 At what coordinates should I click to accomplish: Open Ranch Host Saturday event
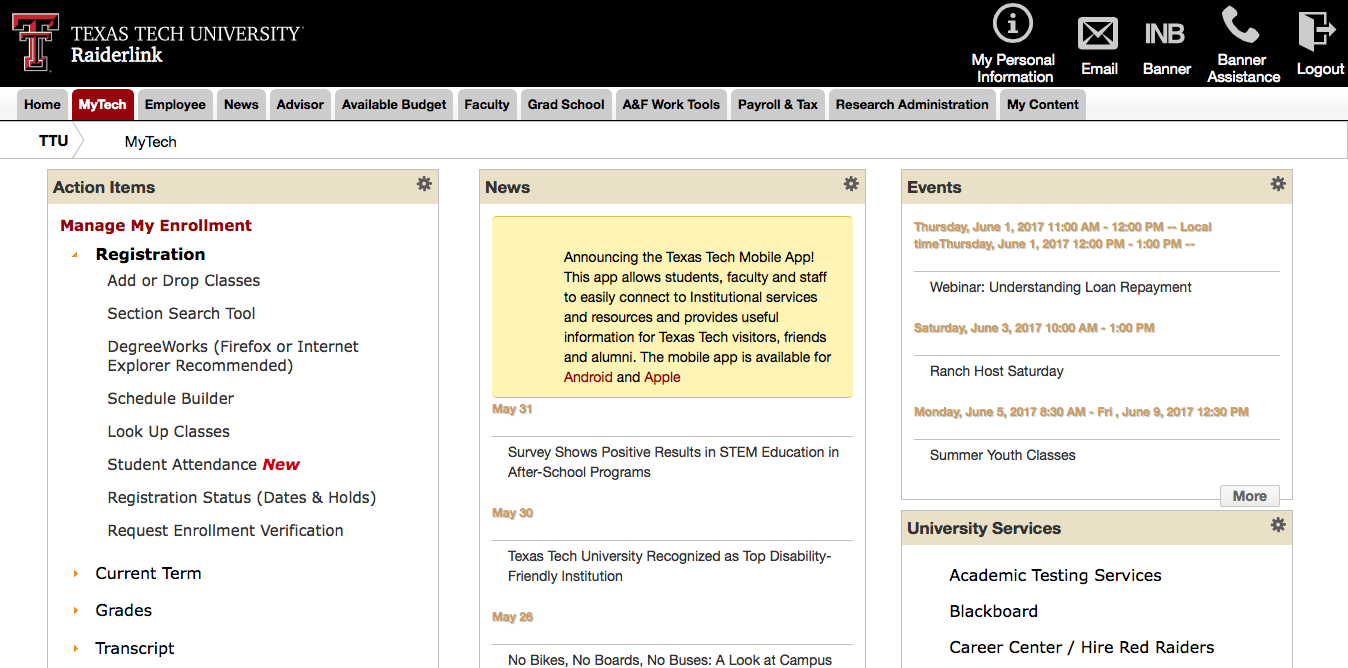[997, 371]
